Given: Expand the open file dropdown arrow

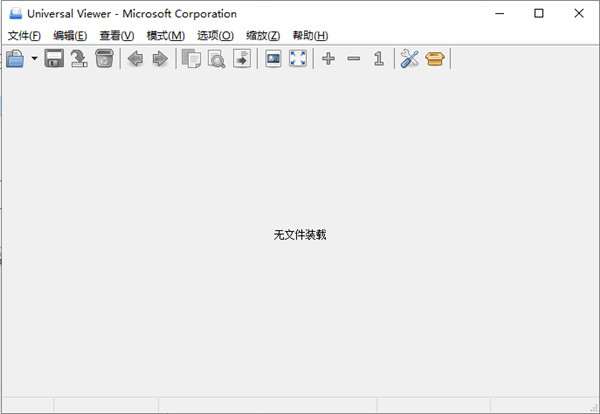Looking at the screenshot, I should click(x=34, y=60).
